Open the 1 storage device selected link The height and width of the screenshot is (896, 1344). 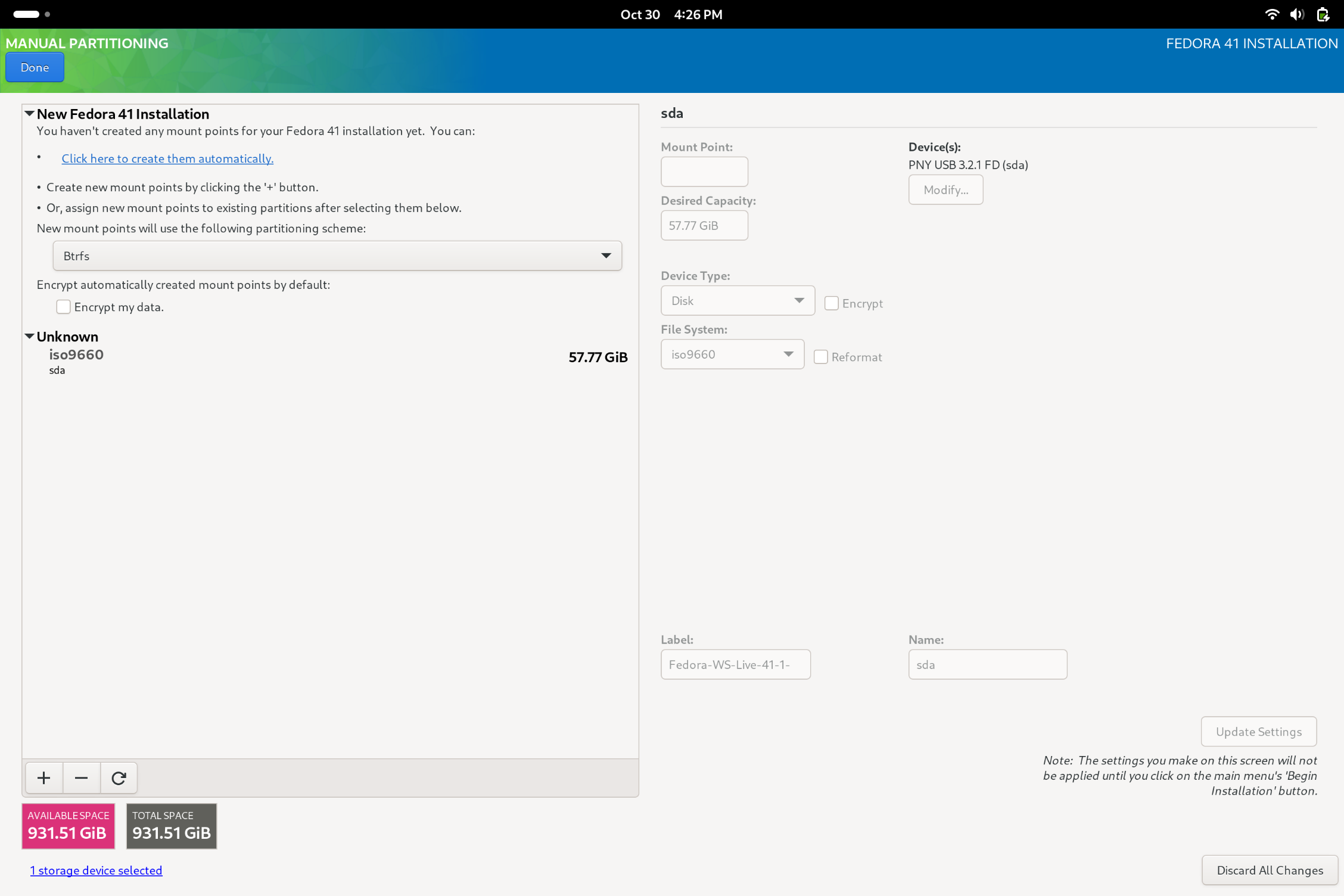pos(96,870)
